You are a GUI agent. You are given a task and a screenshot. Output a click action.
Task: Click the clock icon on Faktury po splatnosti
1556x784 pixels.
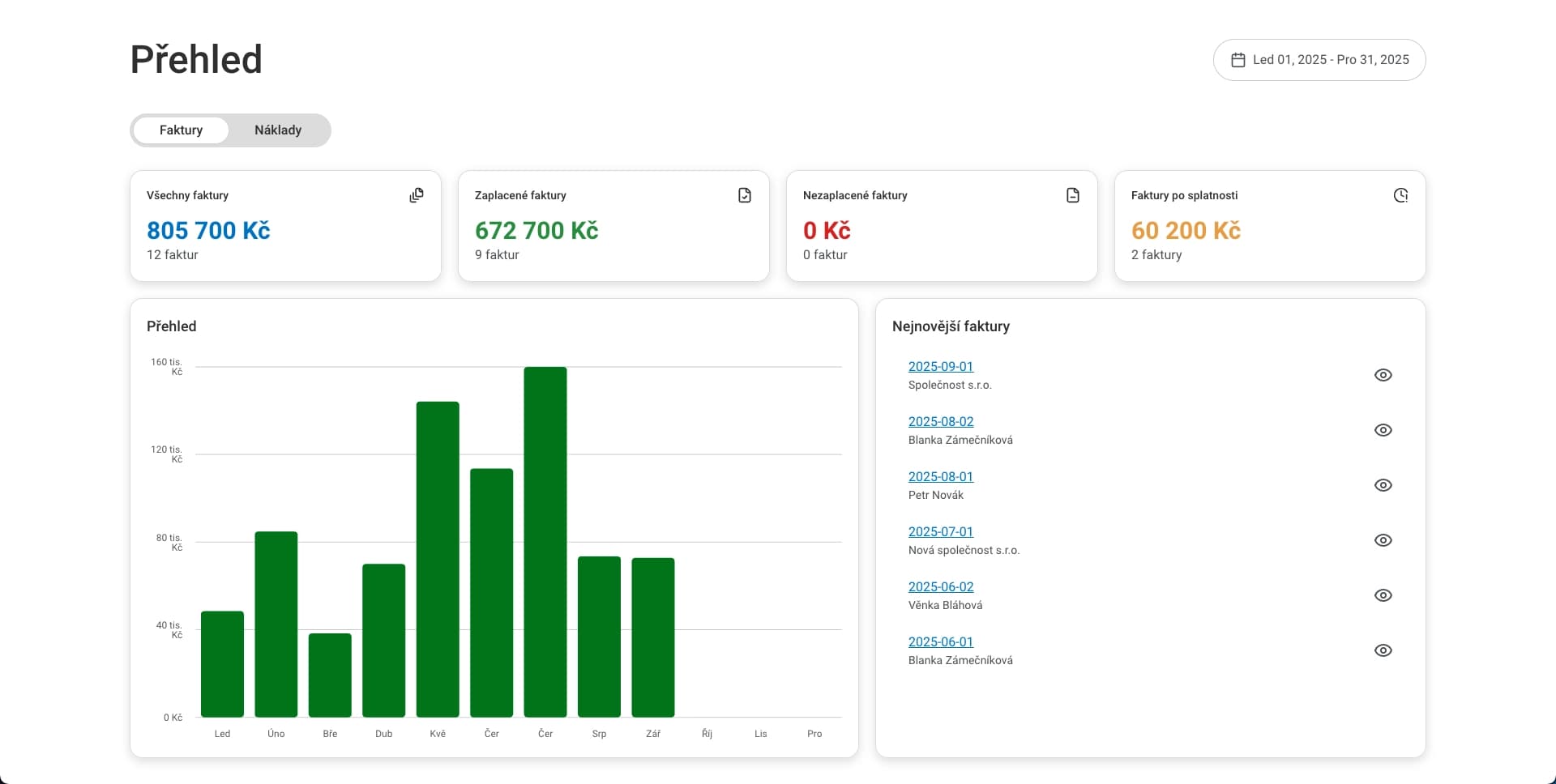[1400, 195]
